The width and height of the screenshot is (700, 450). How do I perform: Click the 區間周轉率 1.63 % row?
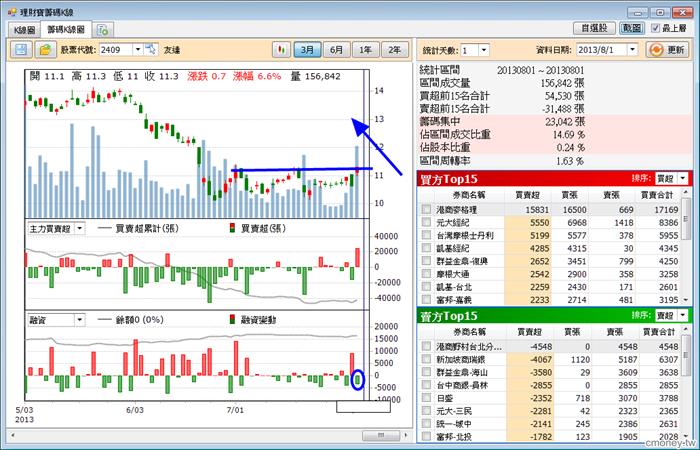coord(554,161)
